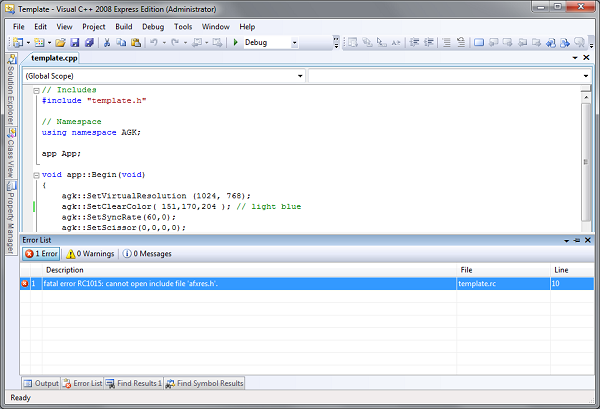Image resolution: width=600 pixels, height=409 pixels.
Task: Click the Undo toolbar icon
Action: point(154,43)
